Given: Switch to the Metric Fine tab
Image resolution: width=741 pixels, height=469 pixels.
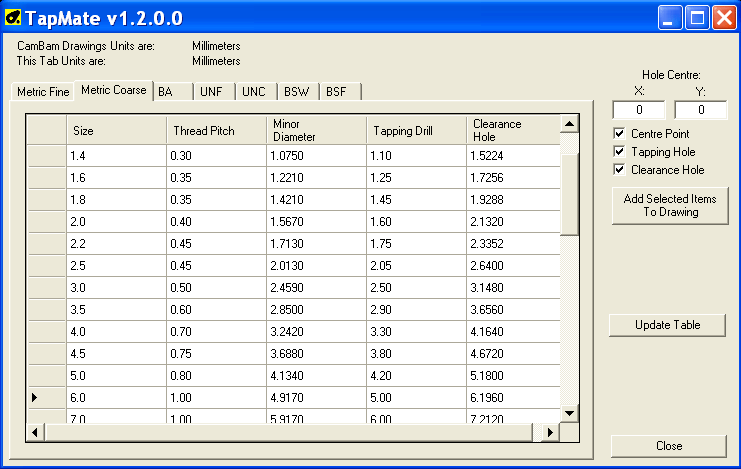Looking at the screenshot, I should point(43,92).
